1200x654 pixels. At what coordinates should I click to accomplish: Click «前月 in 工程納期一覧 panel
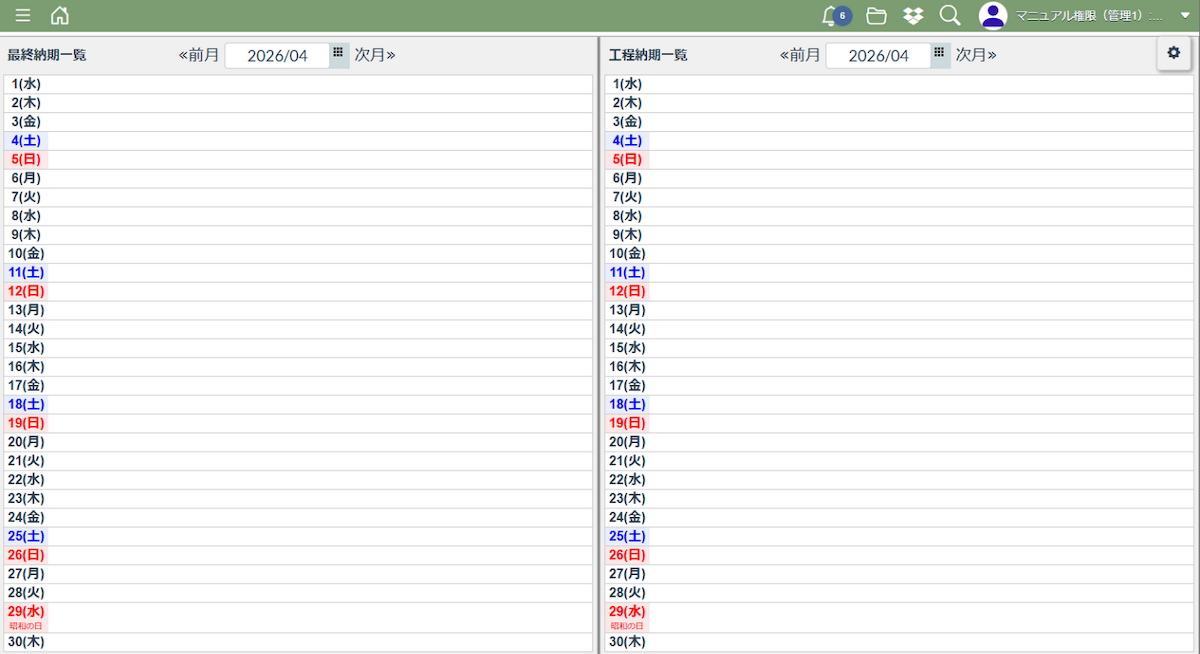point(800,54)
